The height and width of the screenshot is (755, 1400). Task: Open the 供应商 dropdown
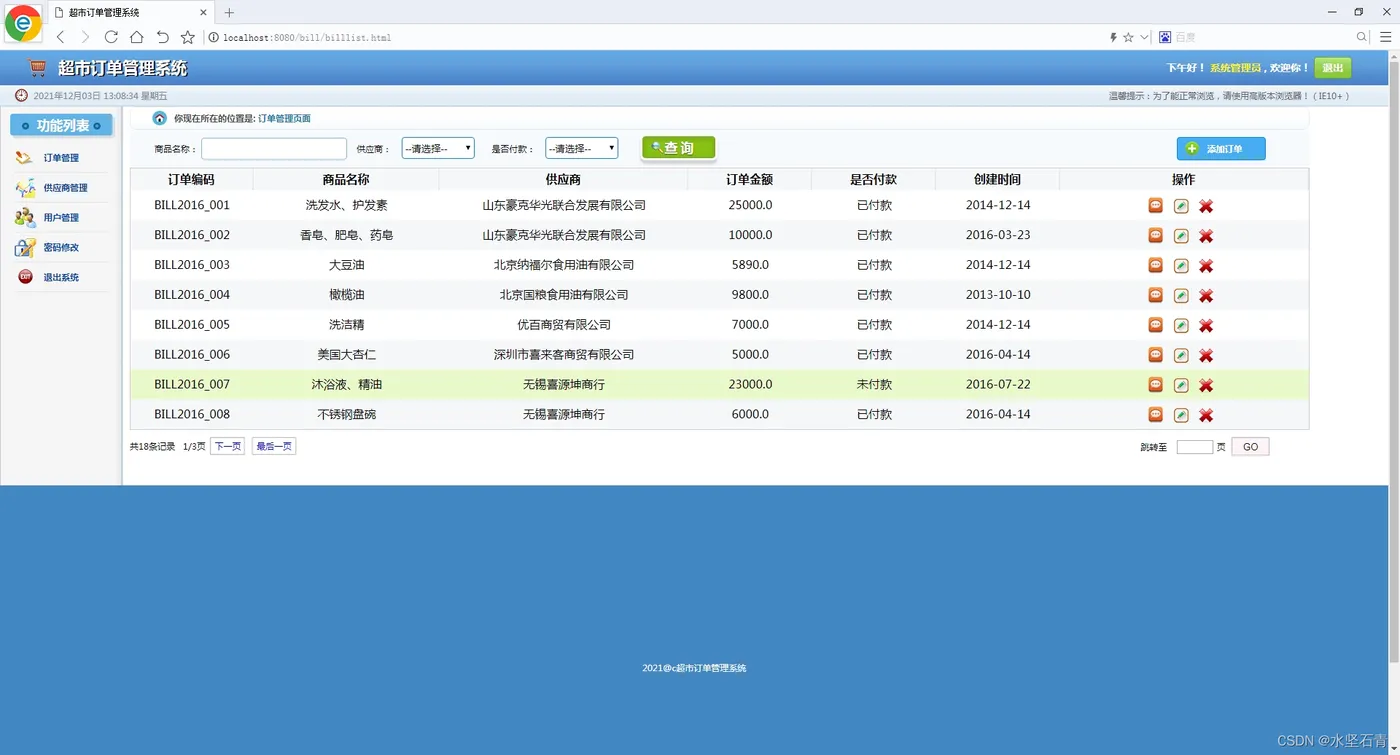[x=438, y=148]
